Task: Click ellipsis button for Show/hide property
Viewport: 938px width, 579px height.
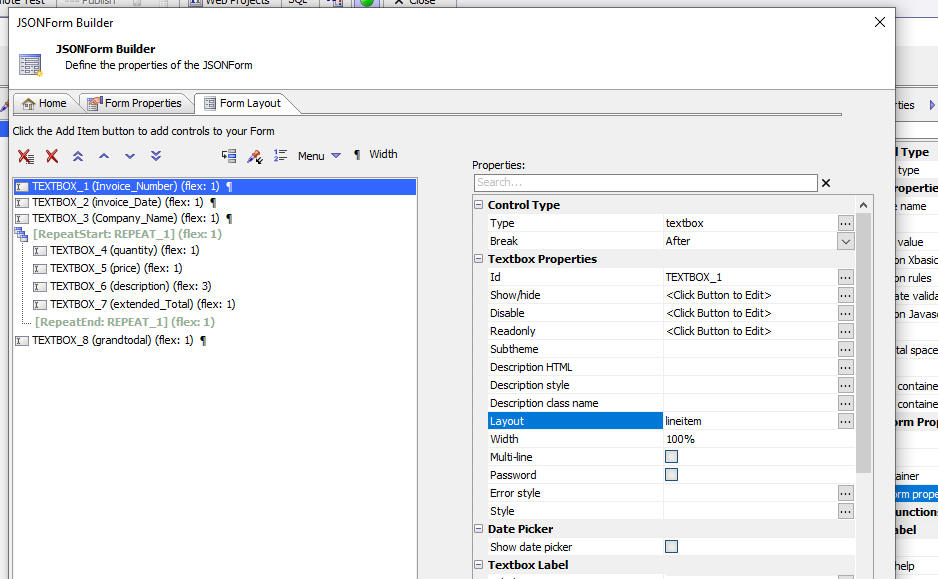Action: (845, 295)
